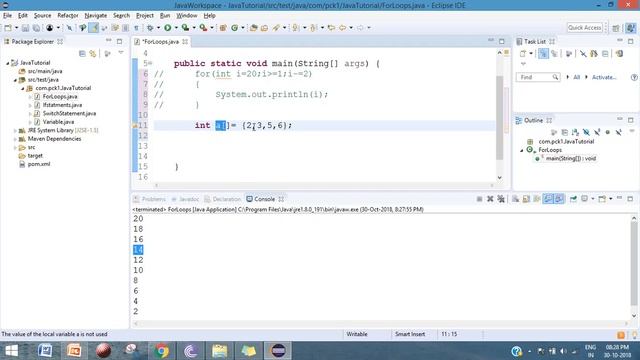Screen dimensions: 640x360
Task: Click the Java perspective button at the top right
Action: [631, 28]
